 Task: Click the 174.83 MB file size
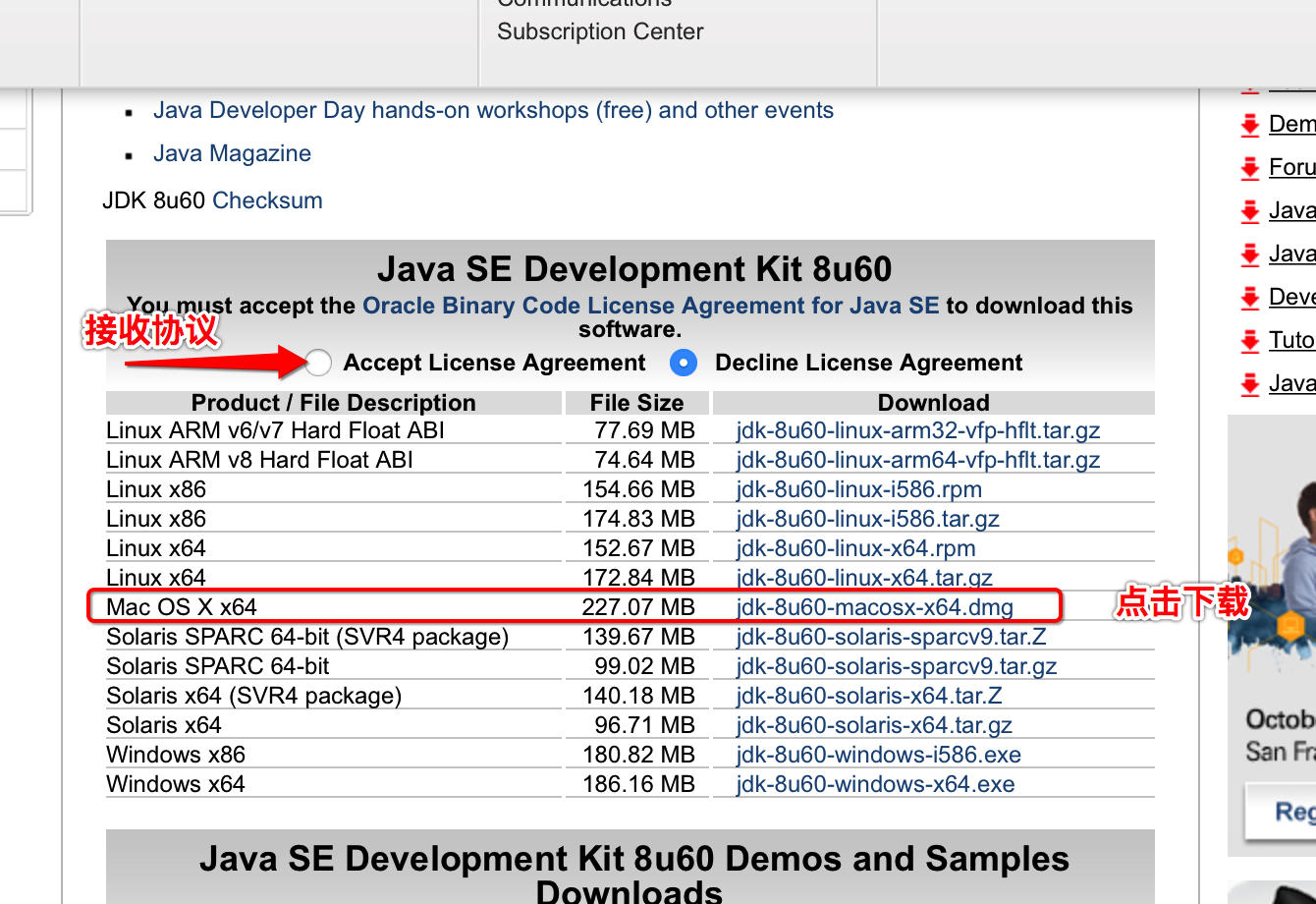click(x=638, y=519)
